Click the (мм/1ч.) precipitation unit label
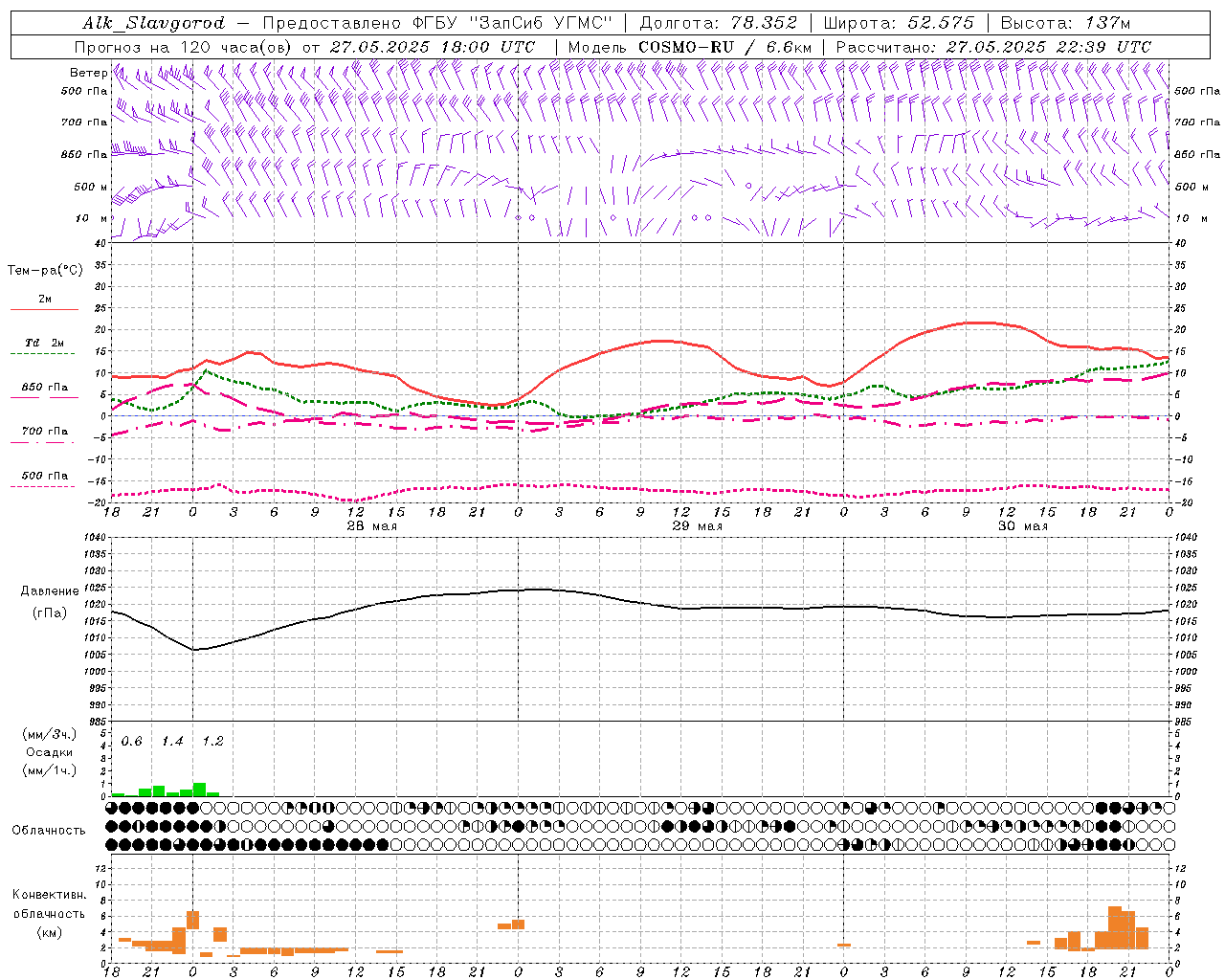 click(50, 770)
